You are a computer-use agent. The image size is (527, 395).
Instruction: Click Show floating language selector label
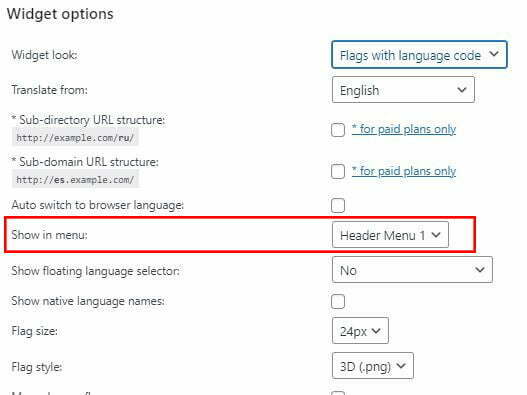(95, 271)
